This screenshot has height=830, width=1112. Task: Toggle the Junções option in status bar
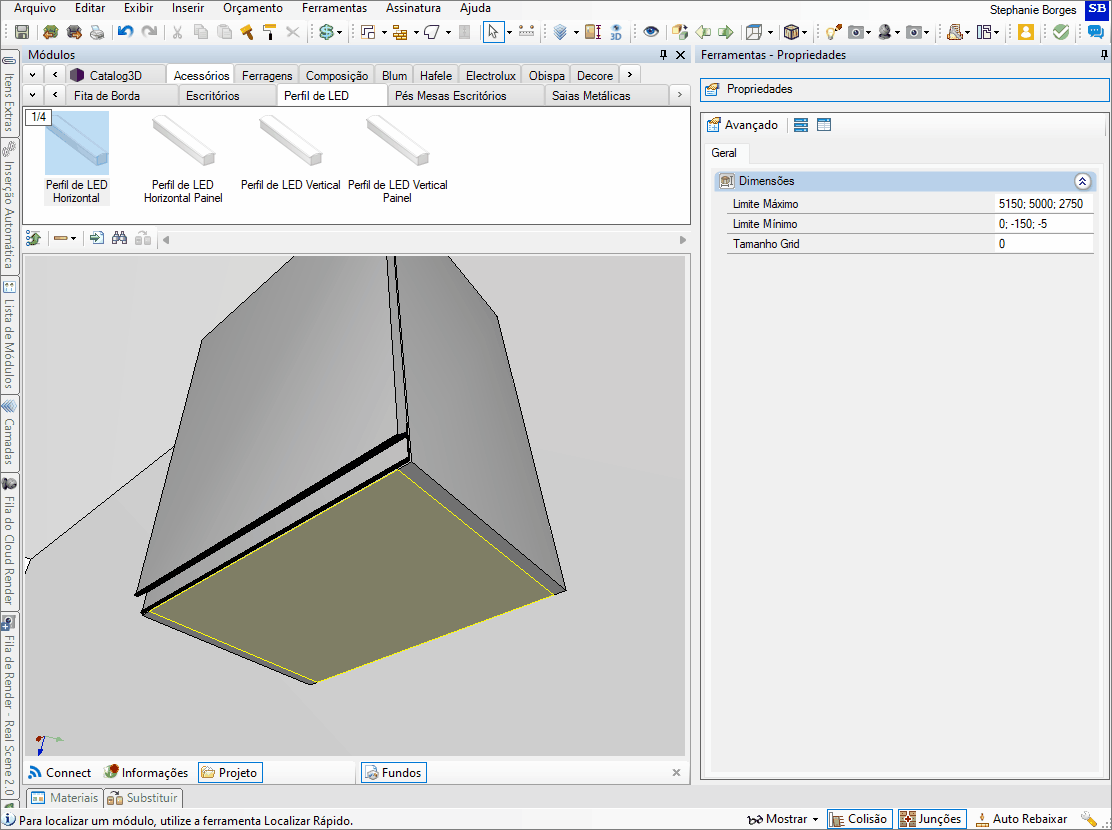click(930, 819)
